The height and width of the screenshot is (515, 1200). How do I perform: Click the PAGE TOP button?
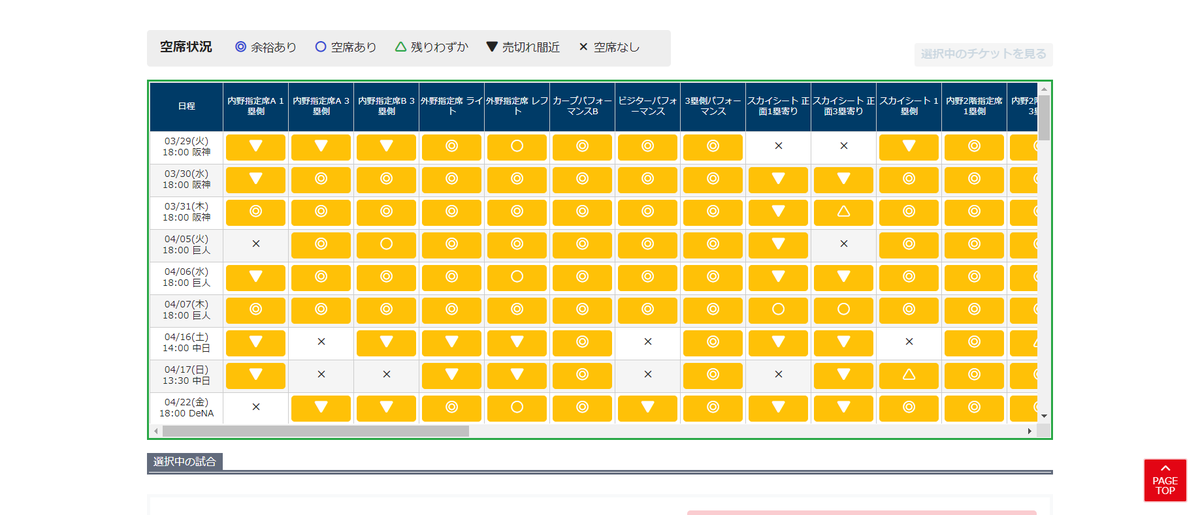coord(1165,480)
